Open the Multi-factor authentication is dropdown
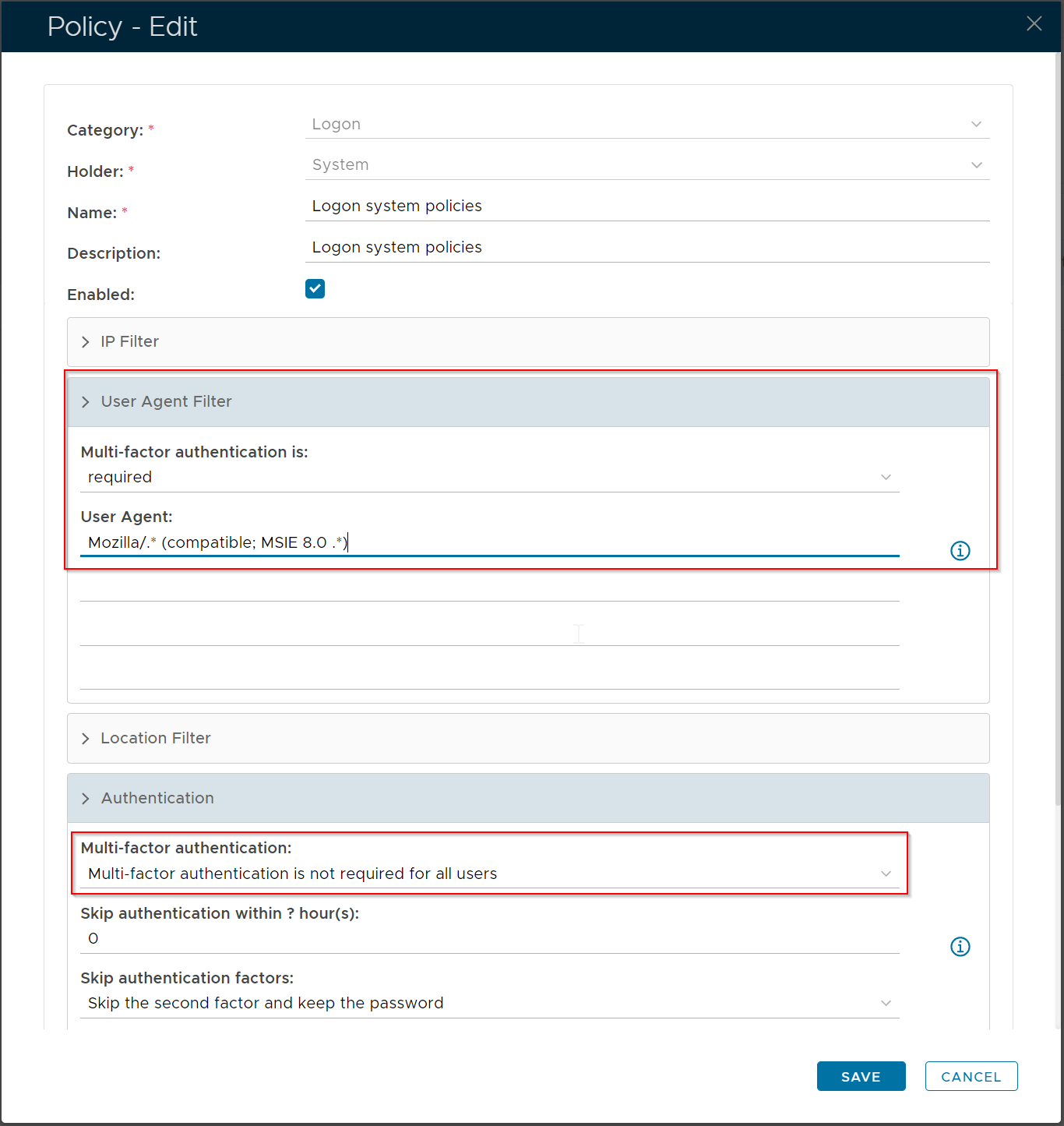The height and width of the screenshot is (1126, 1064). (x=489, y=478)
